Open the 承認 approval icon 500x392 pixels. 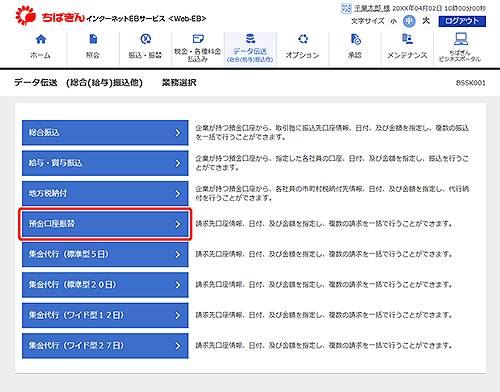click(x=355, y=39)
